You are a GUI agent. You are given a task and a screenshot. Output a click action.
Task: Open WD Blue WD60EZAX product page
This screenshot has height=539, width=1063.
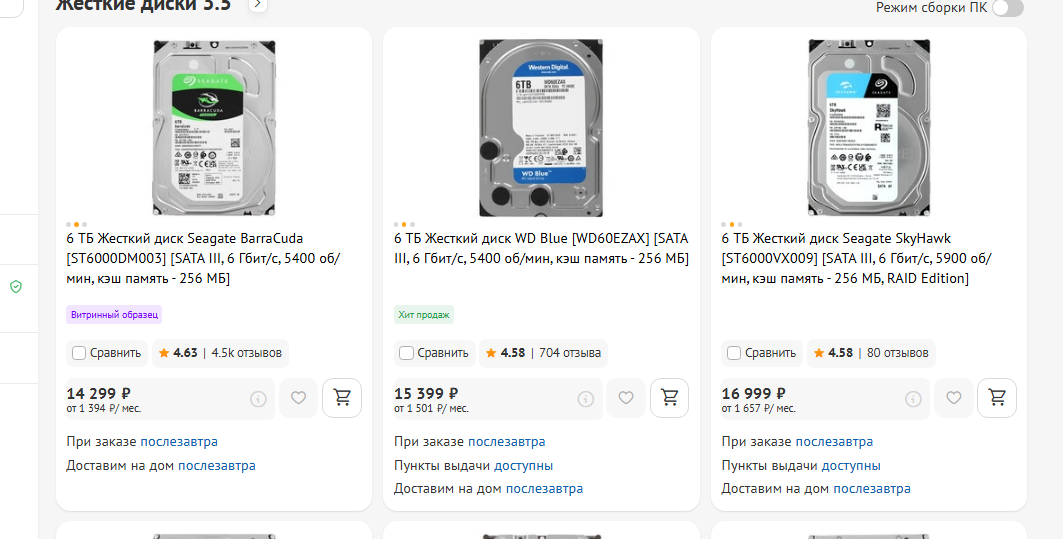(x=540, y=248)
